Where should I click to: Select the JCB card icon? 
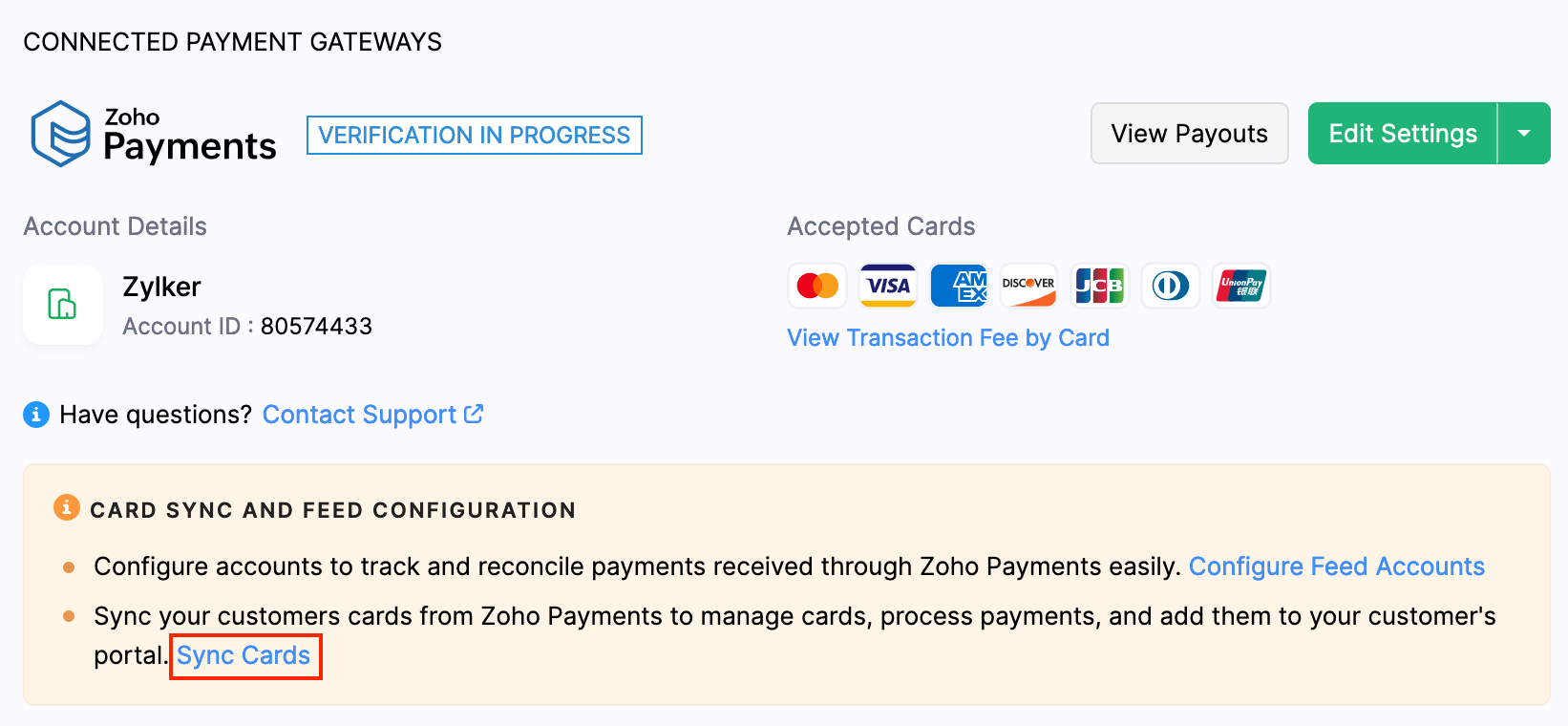(1099, 286)
